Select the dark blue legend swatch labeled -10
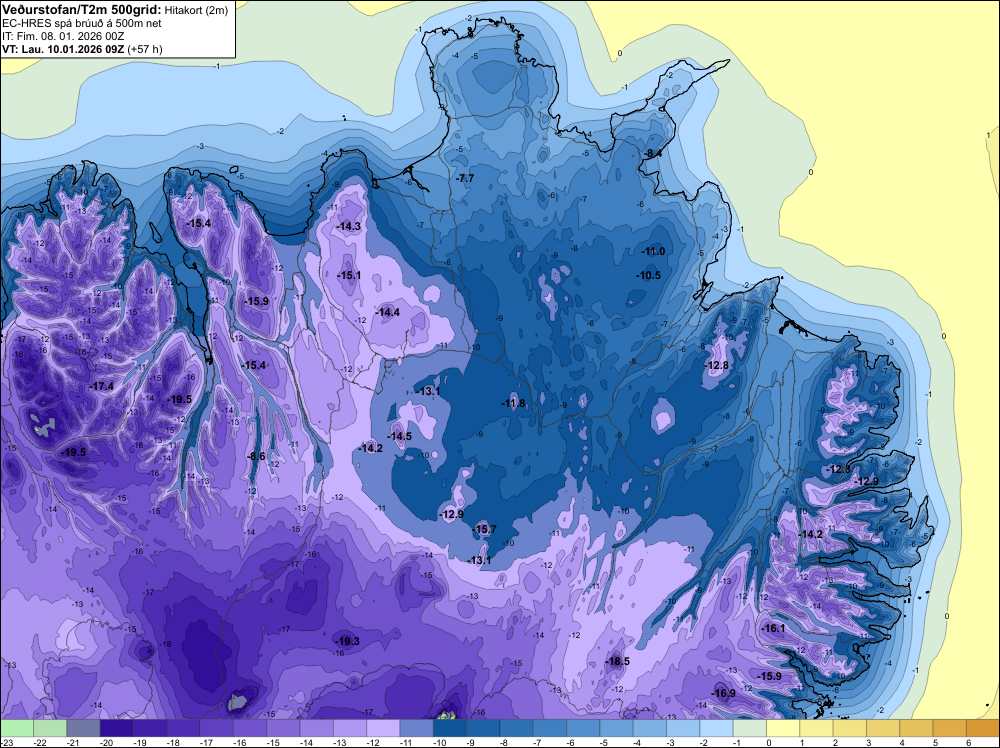 [x=450, y=728]
